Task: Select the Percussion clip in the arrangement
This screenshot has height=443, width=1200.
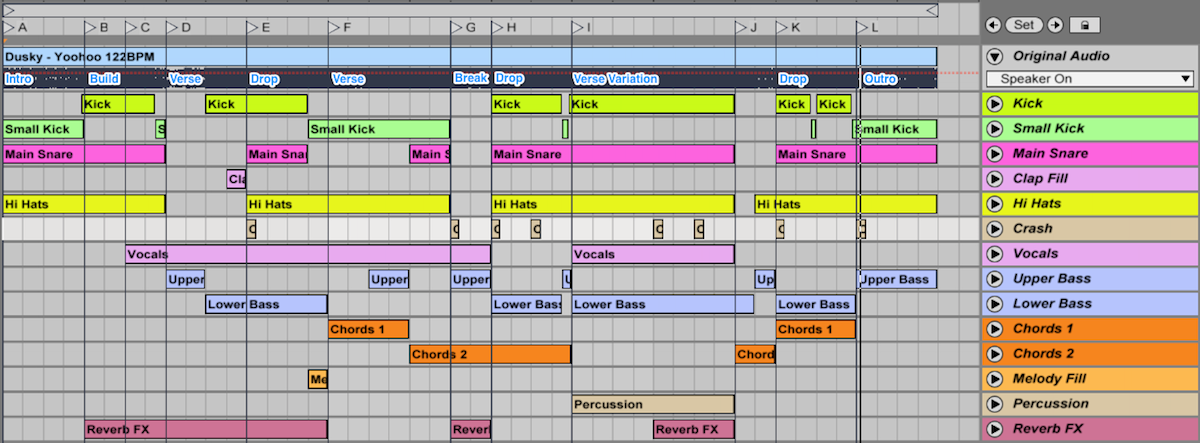Action: pyautogui.click(x=653, y=404)
